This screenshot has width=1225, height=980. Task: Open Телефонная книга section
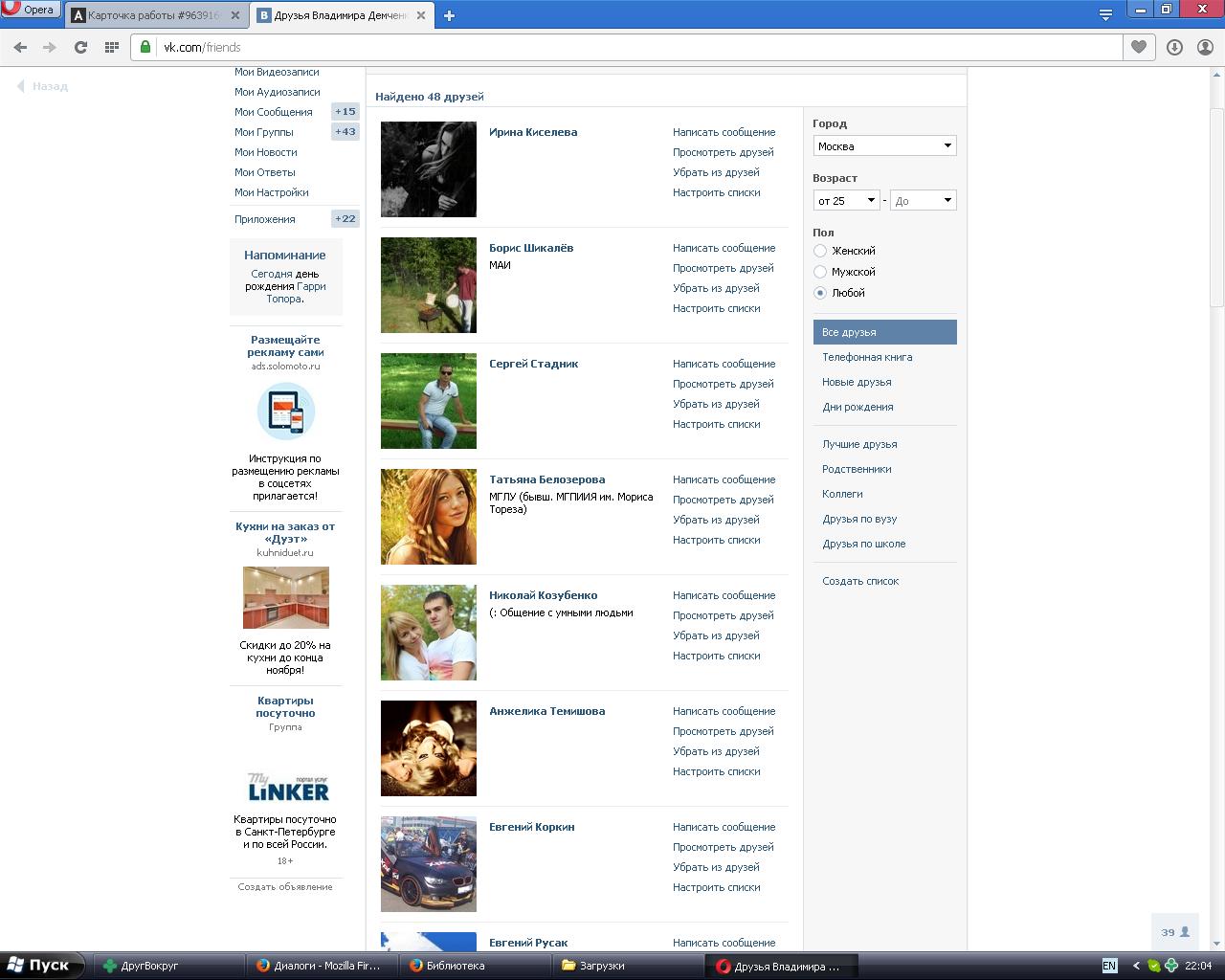click(x=867, y=357)
